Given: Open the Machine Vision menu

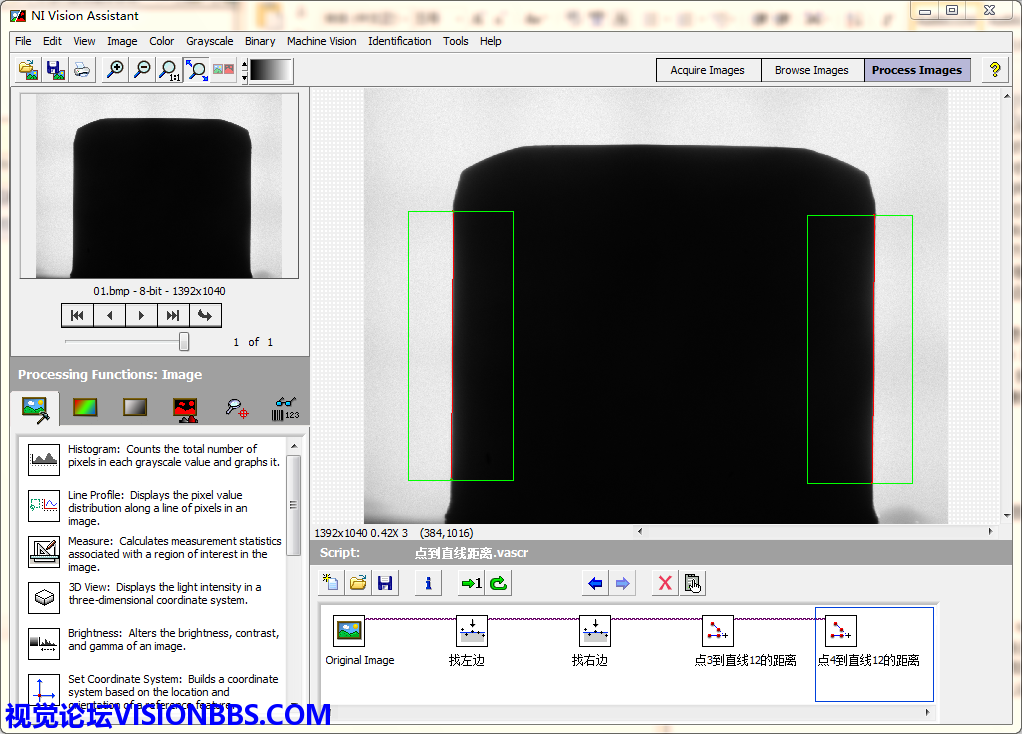Looking at the screenshot, I should coord(321,41).
